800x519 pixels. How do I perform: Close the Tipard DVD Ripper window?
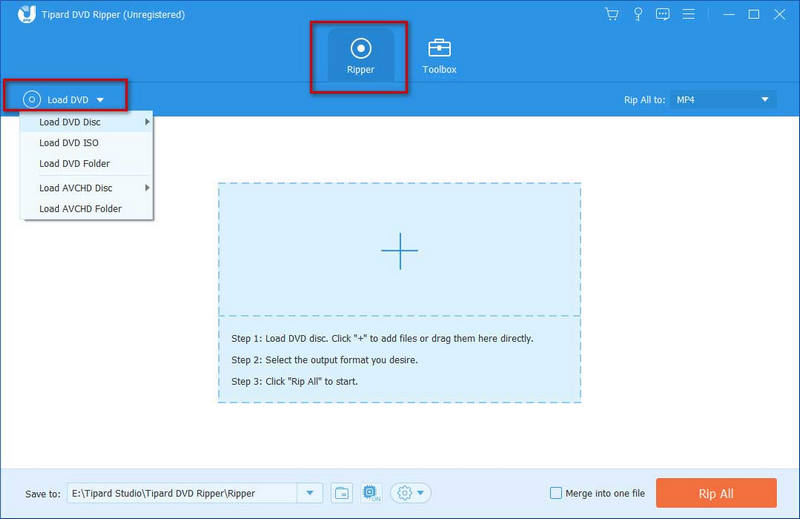click(779, 14)
